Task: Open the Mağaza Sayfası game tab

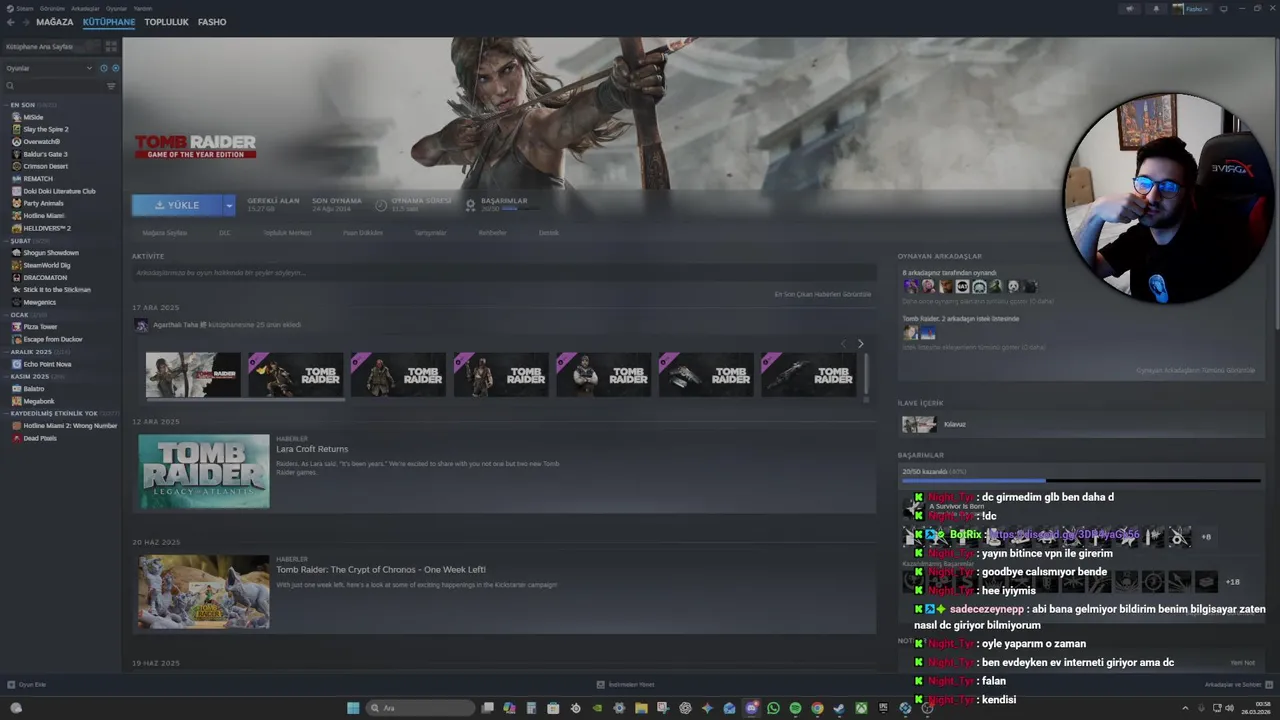Action: point(164,233)
